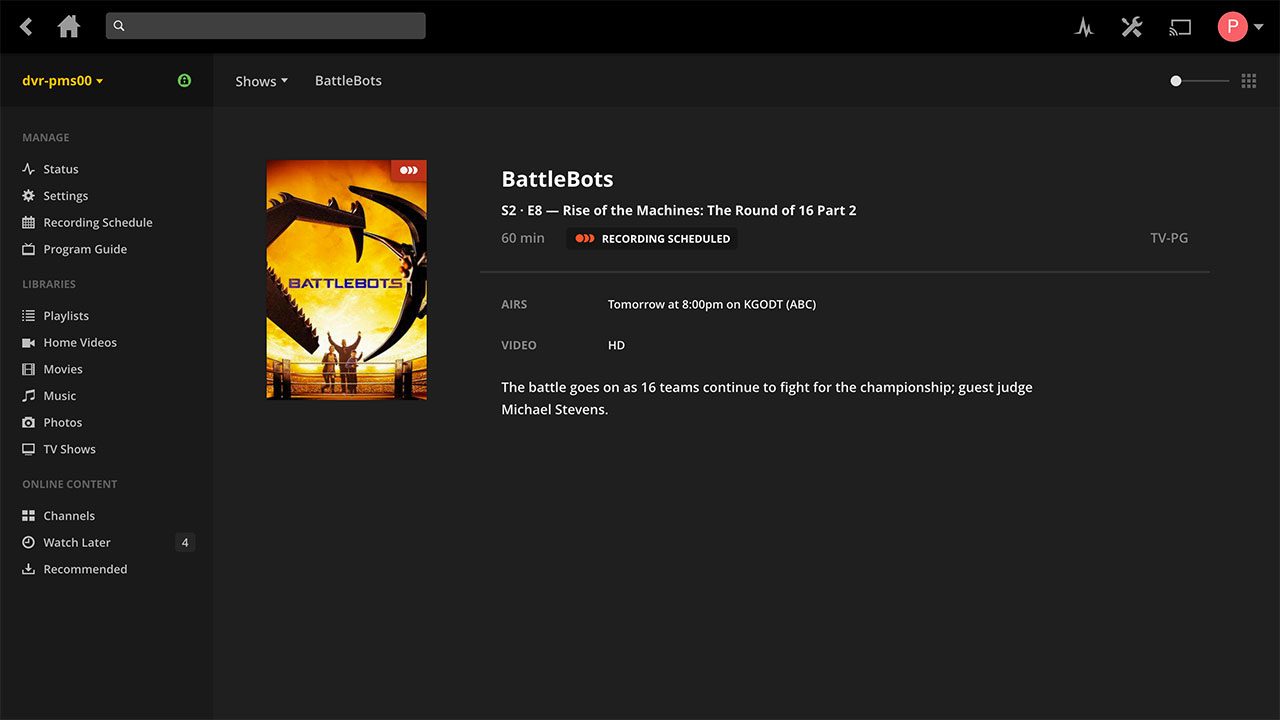Select the BattleBots breadcrumb
The image size is (1280, 720).
tap(348, 81)
